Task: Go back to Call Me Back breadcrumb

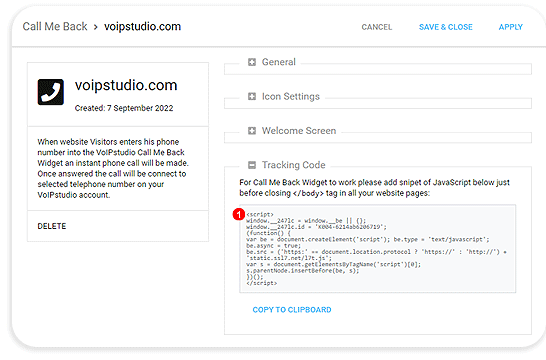Action: [x=55, y=26]
